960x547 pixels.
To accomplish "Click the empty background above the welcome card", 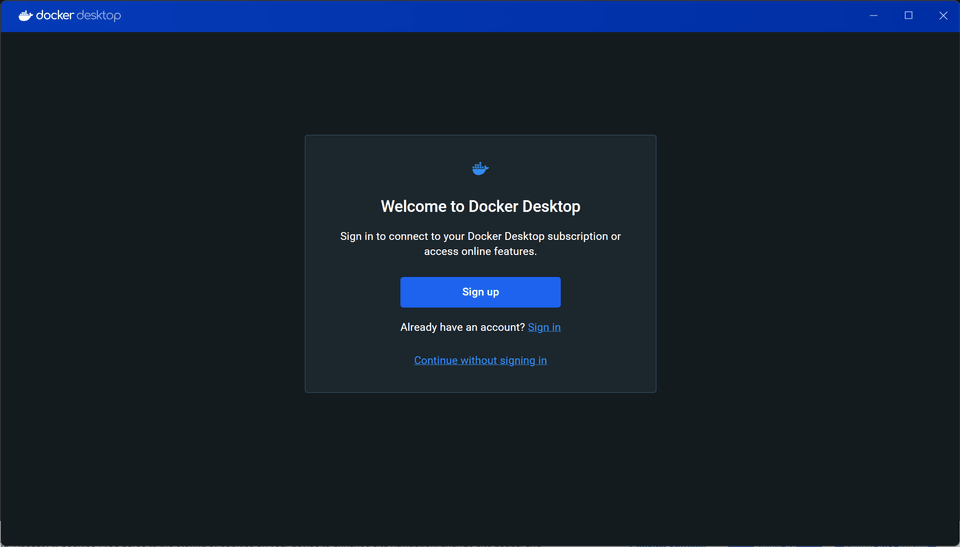I will click(x=480, y=84).
